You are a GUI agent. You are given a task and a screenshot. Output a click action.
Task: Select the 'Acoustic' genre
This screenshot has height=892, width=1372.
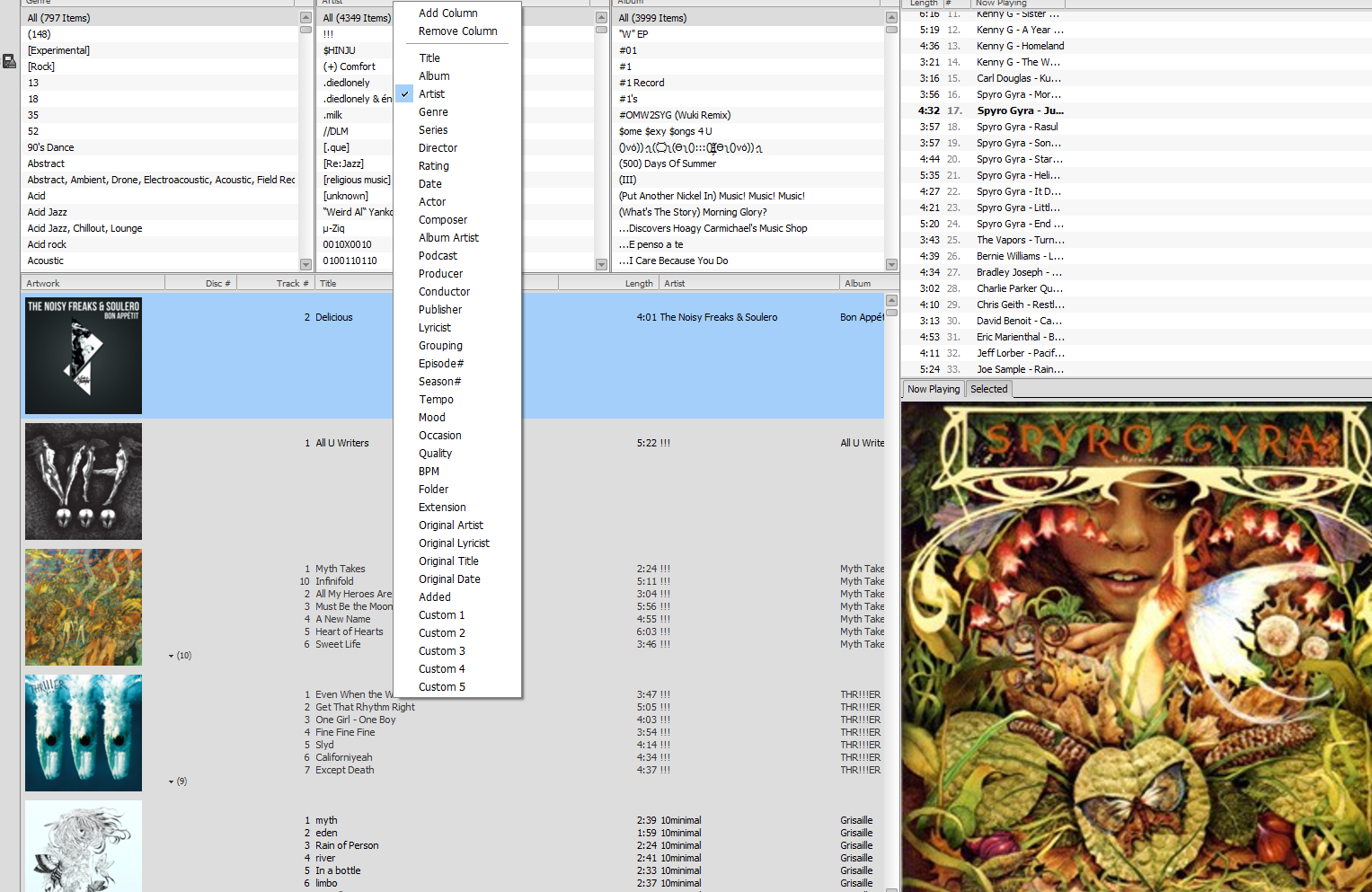[159, 261]
